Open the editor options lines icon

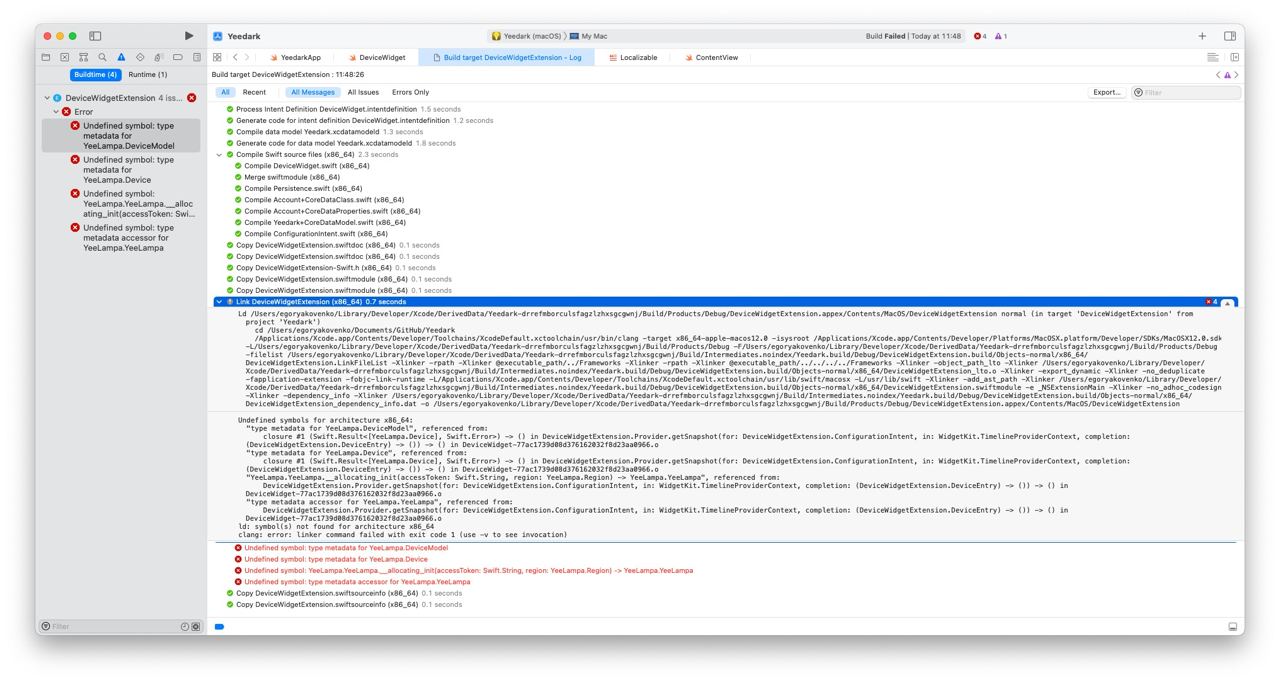(1213, 57)
